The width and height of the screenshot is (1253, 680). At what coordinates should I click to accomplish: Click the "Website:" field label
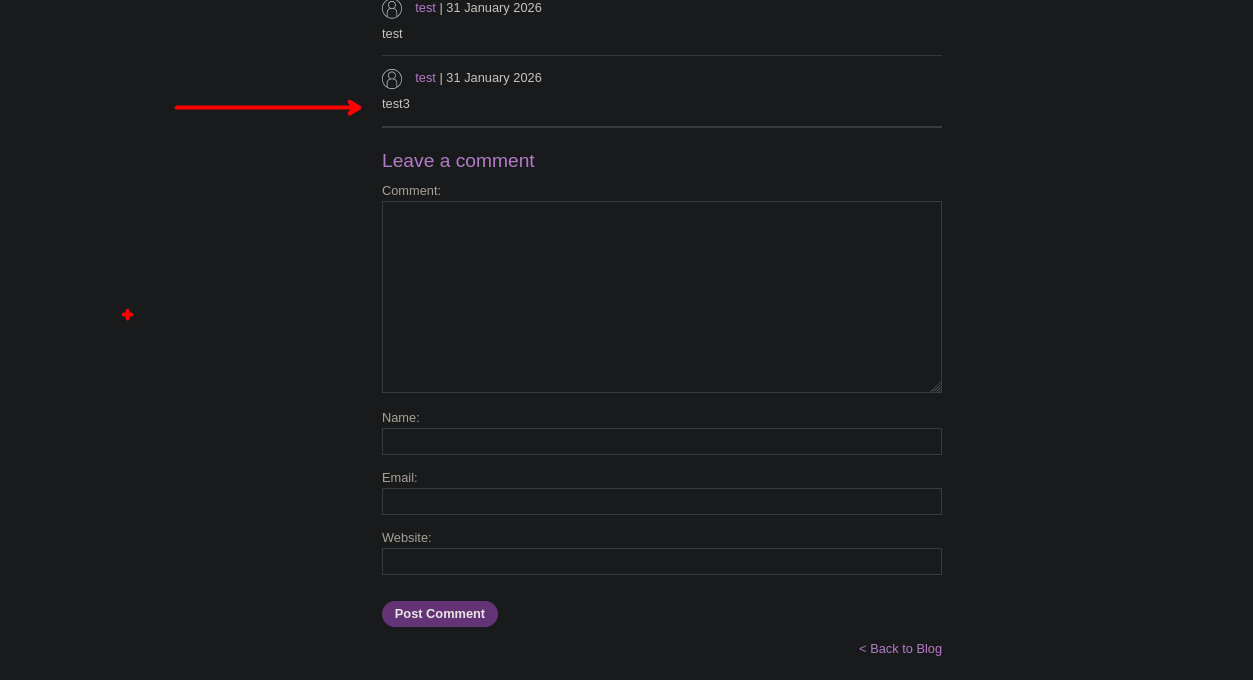coord(406,538)
